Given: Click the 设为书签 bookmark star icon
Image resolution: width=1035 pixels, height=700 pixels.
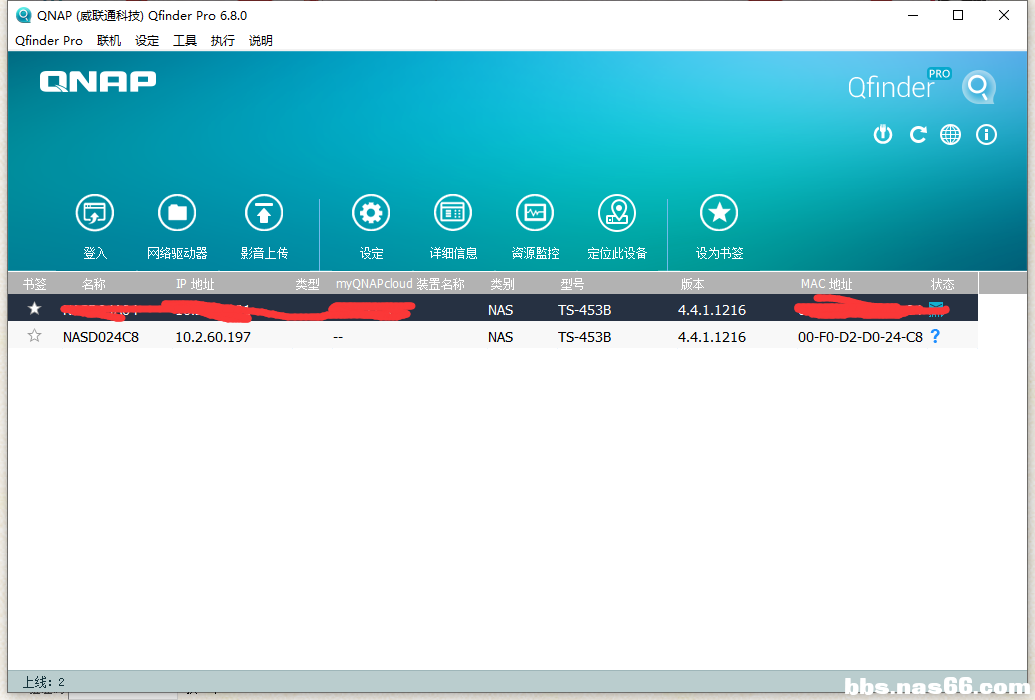Looking at the screenshot, I should (x=719, y=213).
